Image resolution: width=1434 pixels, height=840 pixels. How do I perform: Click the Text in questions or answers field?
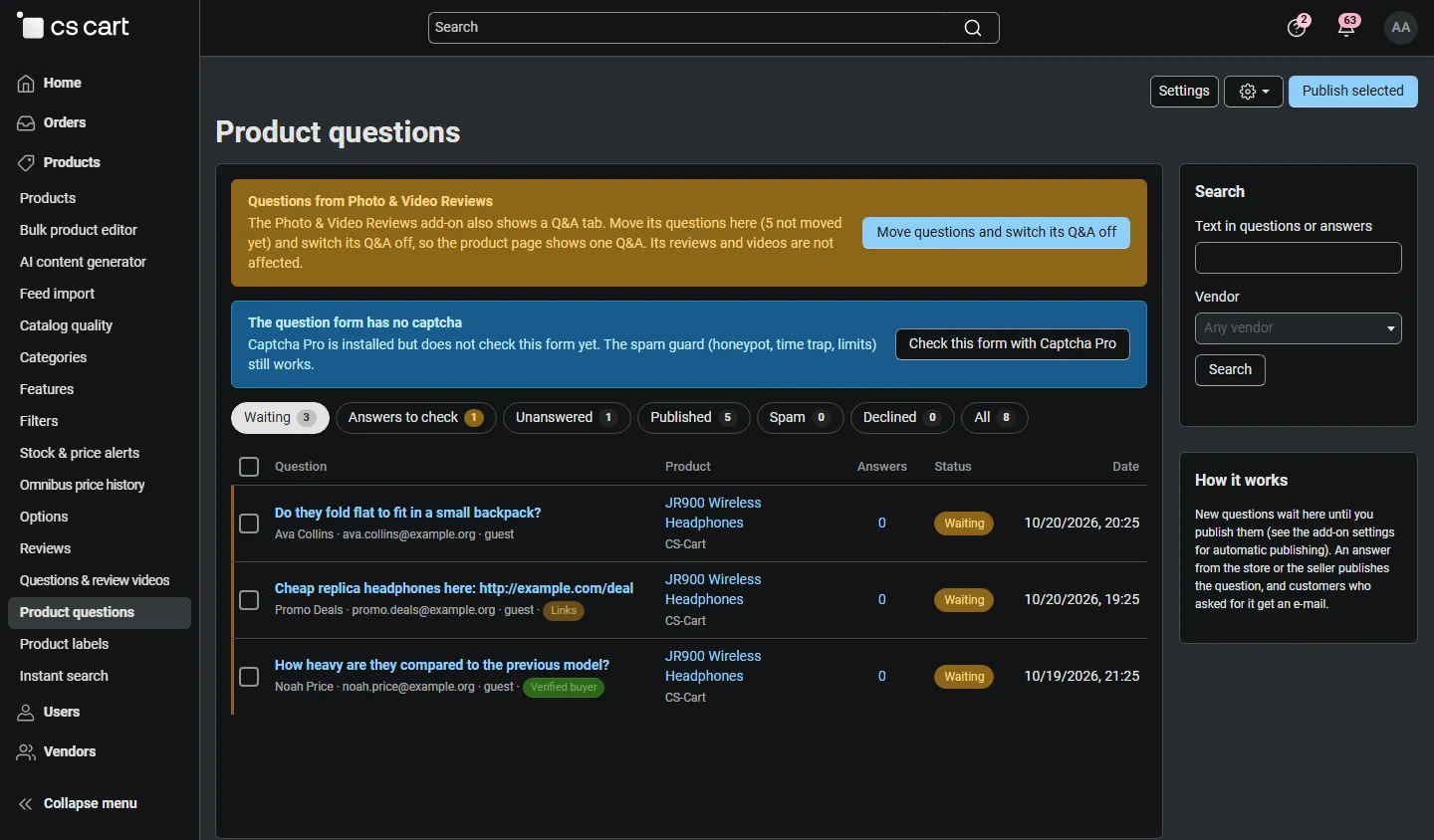tap(1299, 258)
